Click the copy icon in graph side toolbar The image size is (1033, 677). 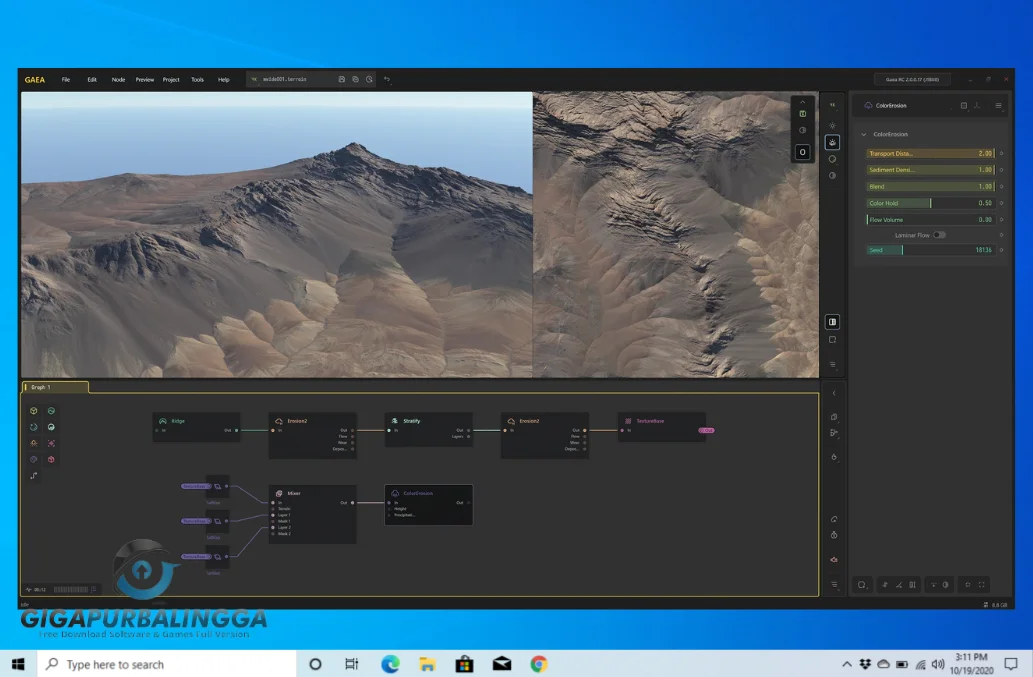click(x=834, y=417)
